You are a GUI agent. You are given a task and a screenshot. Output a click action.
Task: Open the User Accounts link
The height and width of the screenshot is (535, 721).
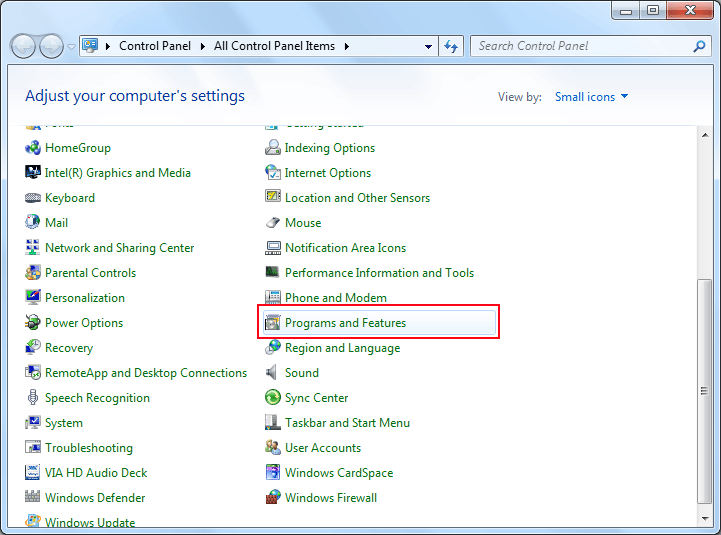click(x=323, y=448)
